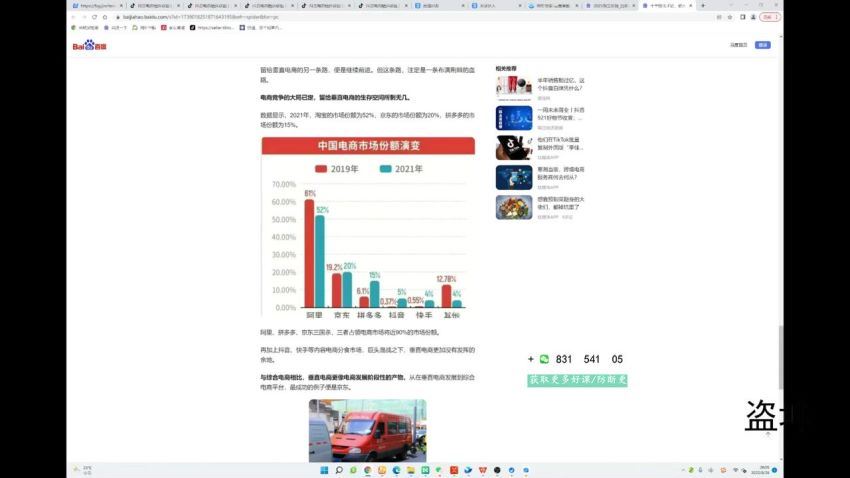Switch to the second tab with the TikTok icon

(153, 5)
